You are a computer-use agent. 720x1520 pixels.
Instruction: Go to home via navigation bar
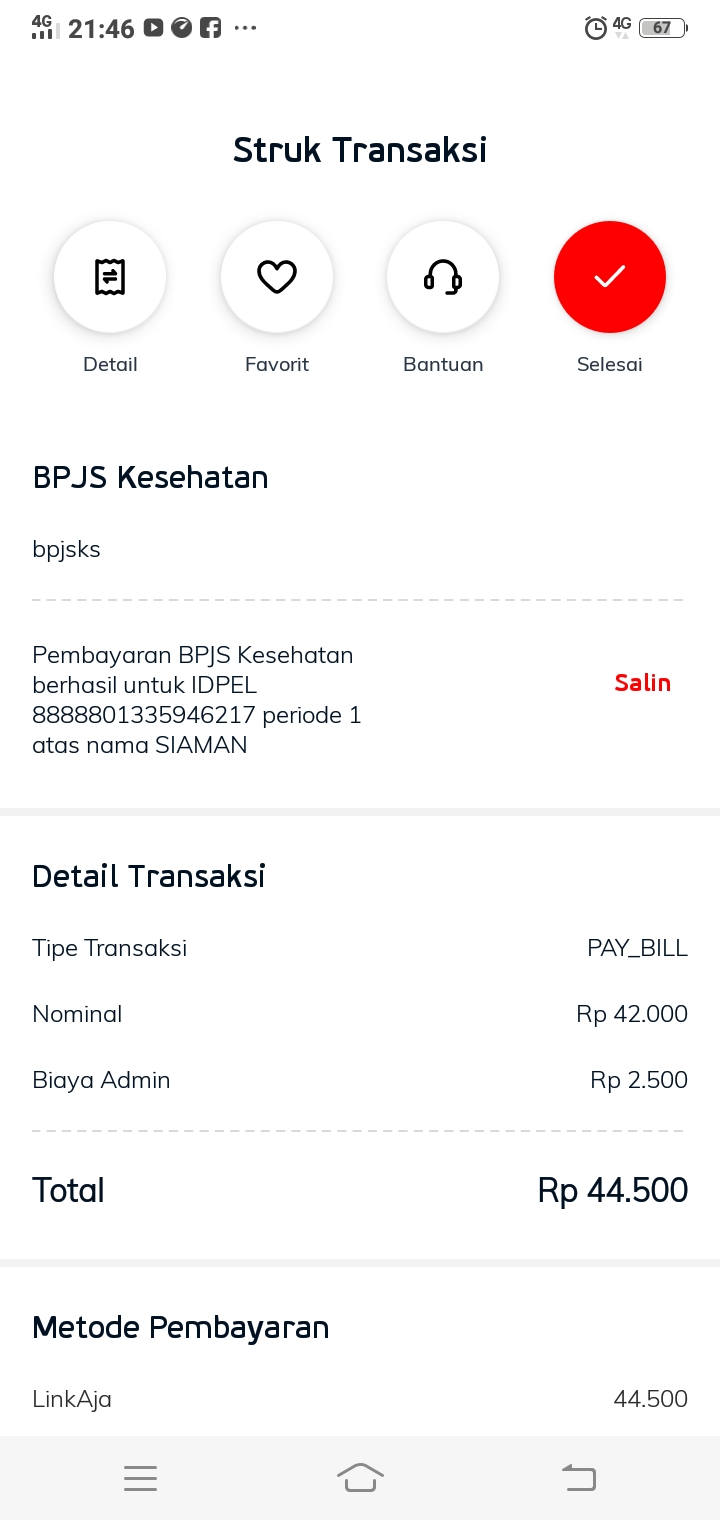(x=360, y=1478)
